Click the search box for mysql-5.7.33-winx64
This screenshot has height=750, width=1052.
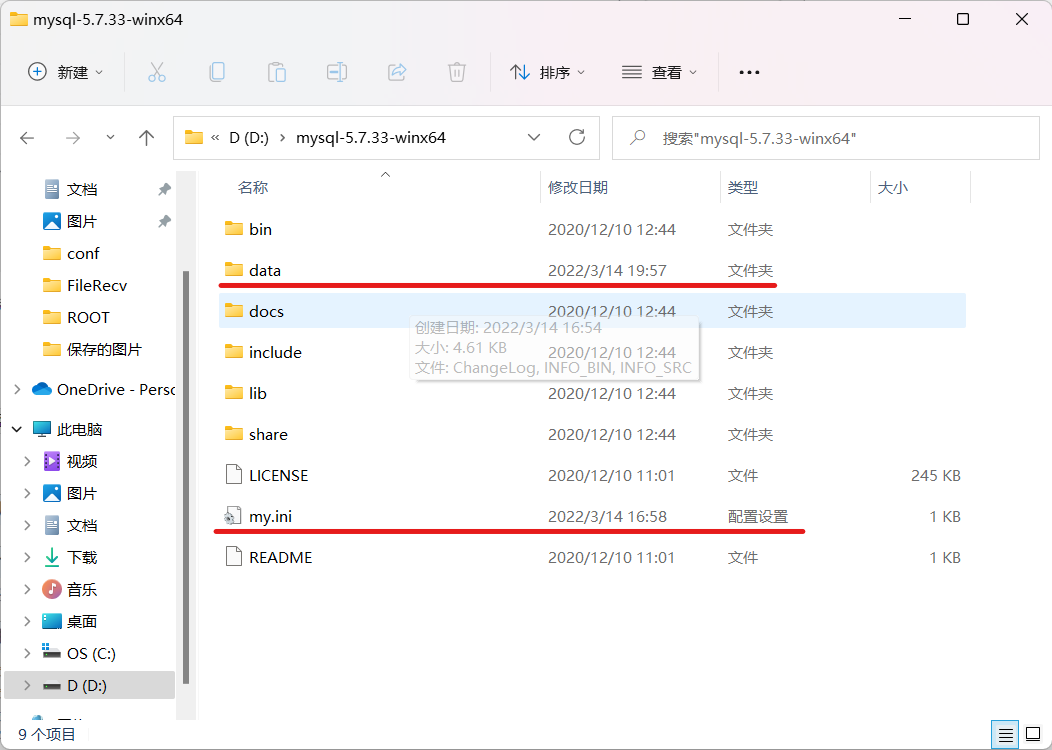coord(826,138)
